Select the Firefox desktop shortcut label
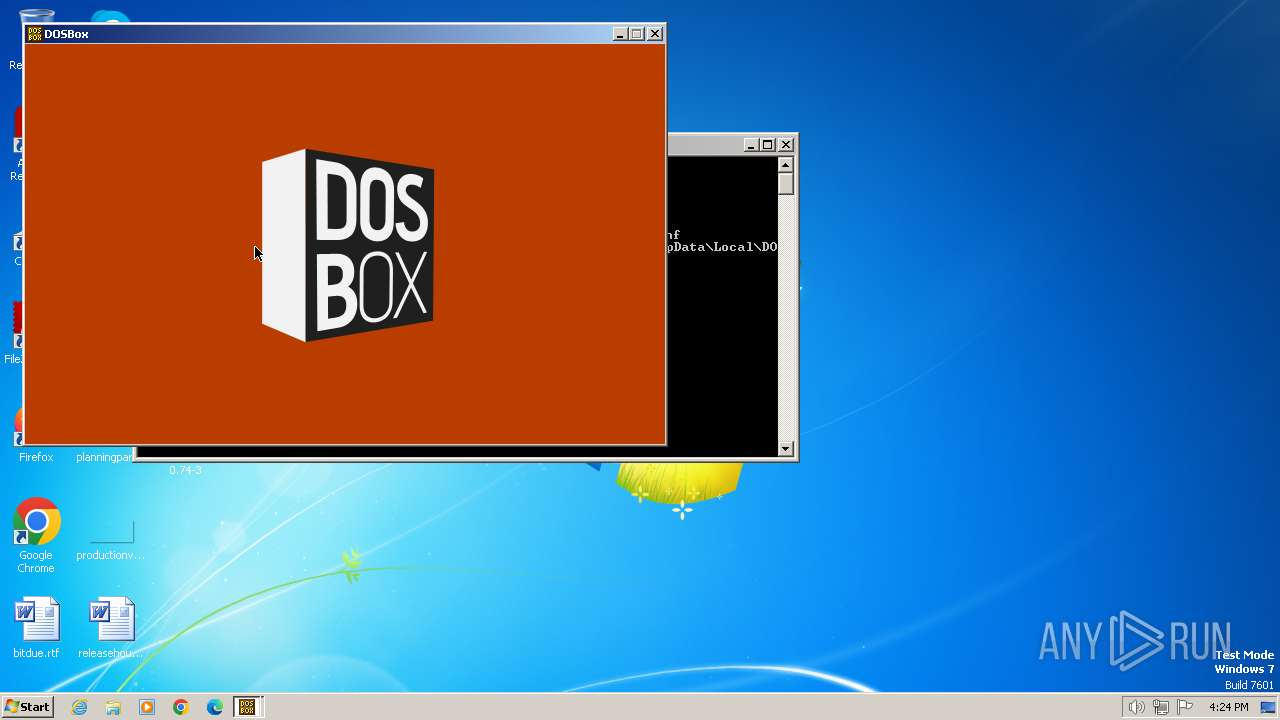This screenshot has width=1280, height=720. (x=36, y=457)
